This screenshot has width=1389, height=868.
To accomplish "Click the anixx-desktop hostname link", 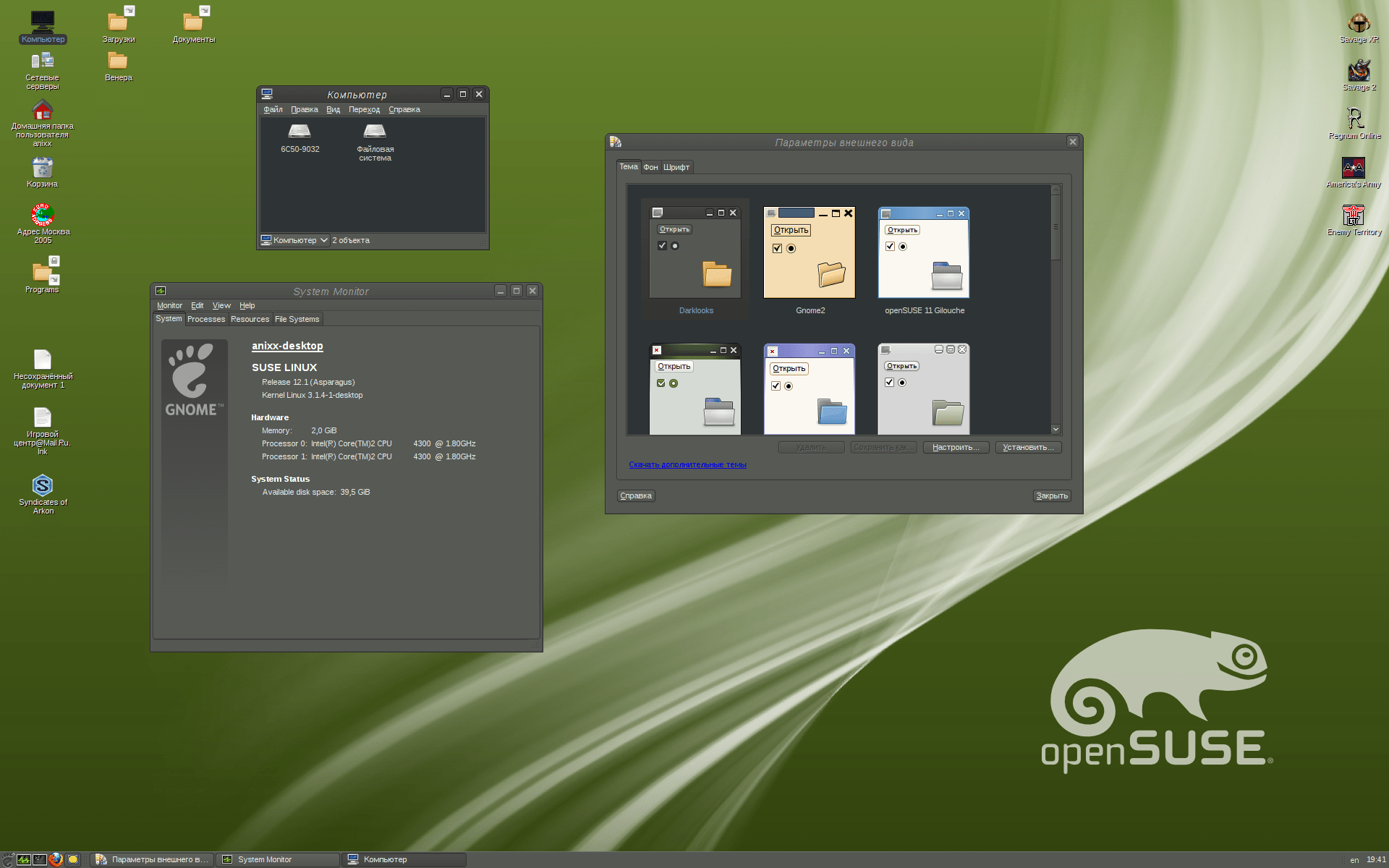I will pyautogui.click(x=286, y=346).
